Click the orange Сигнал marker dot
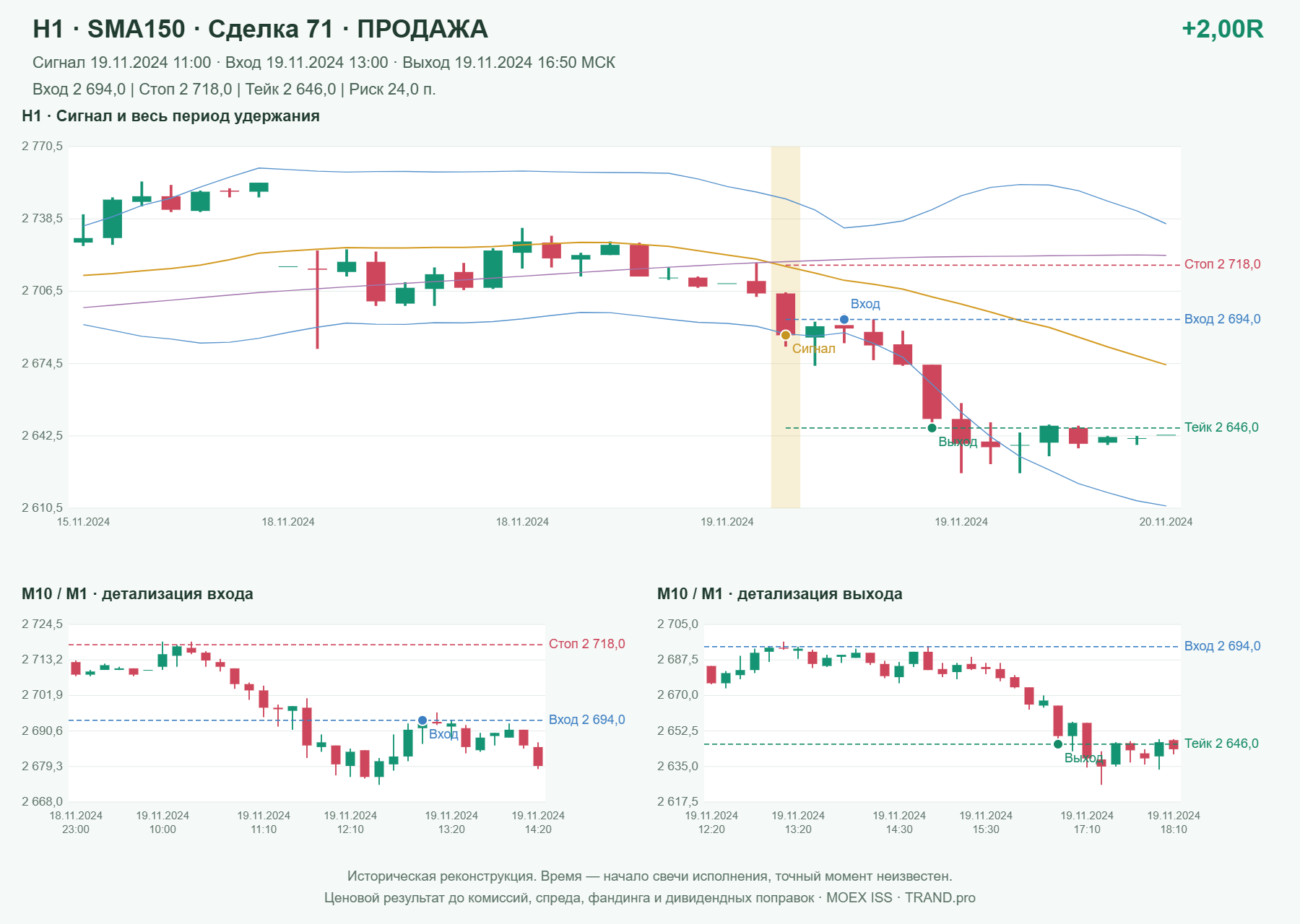1300x924 pixels. pyautogui.click(x=786, y=335)
